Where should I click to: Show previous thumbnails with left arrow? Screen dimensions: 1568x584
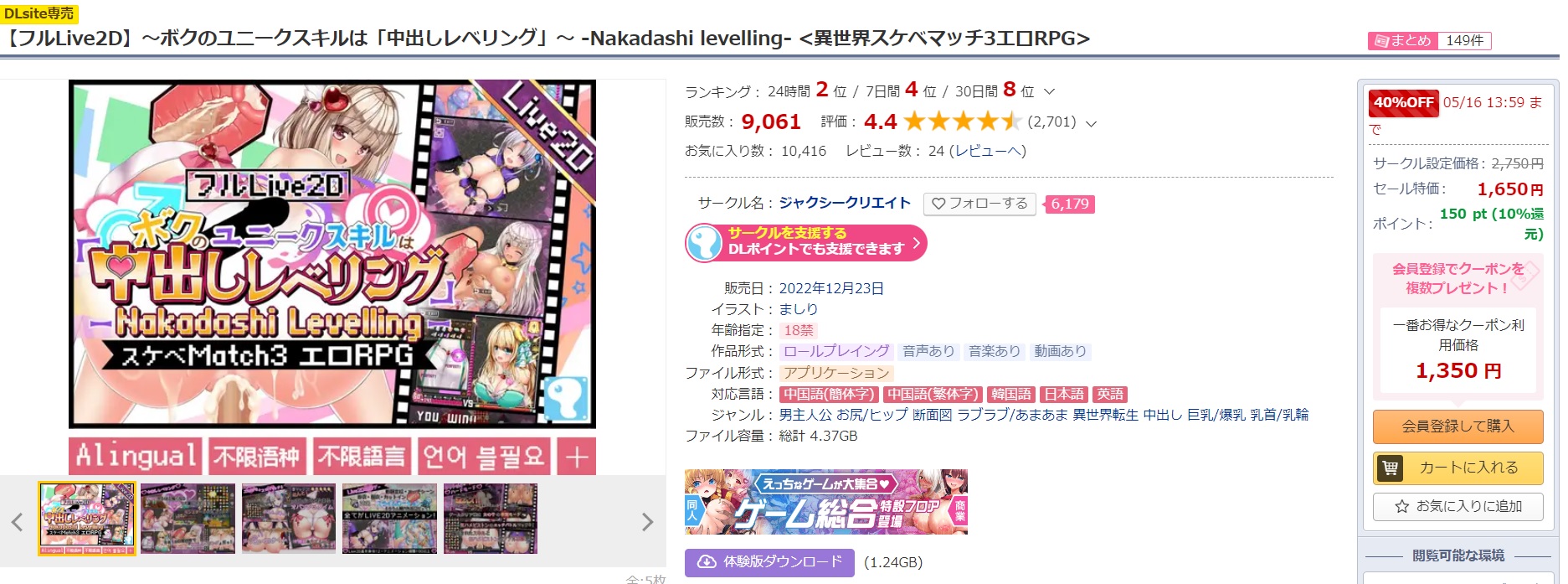click(x=17, y=522)
